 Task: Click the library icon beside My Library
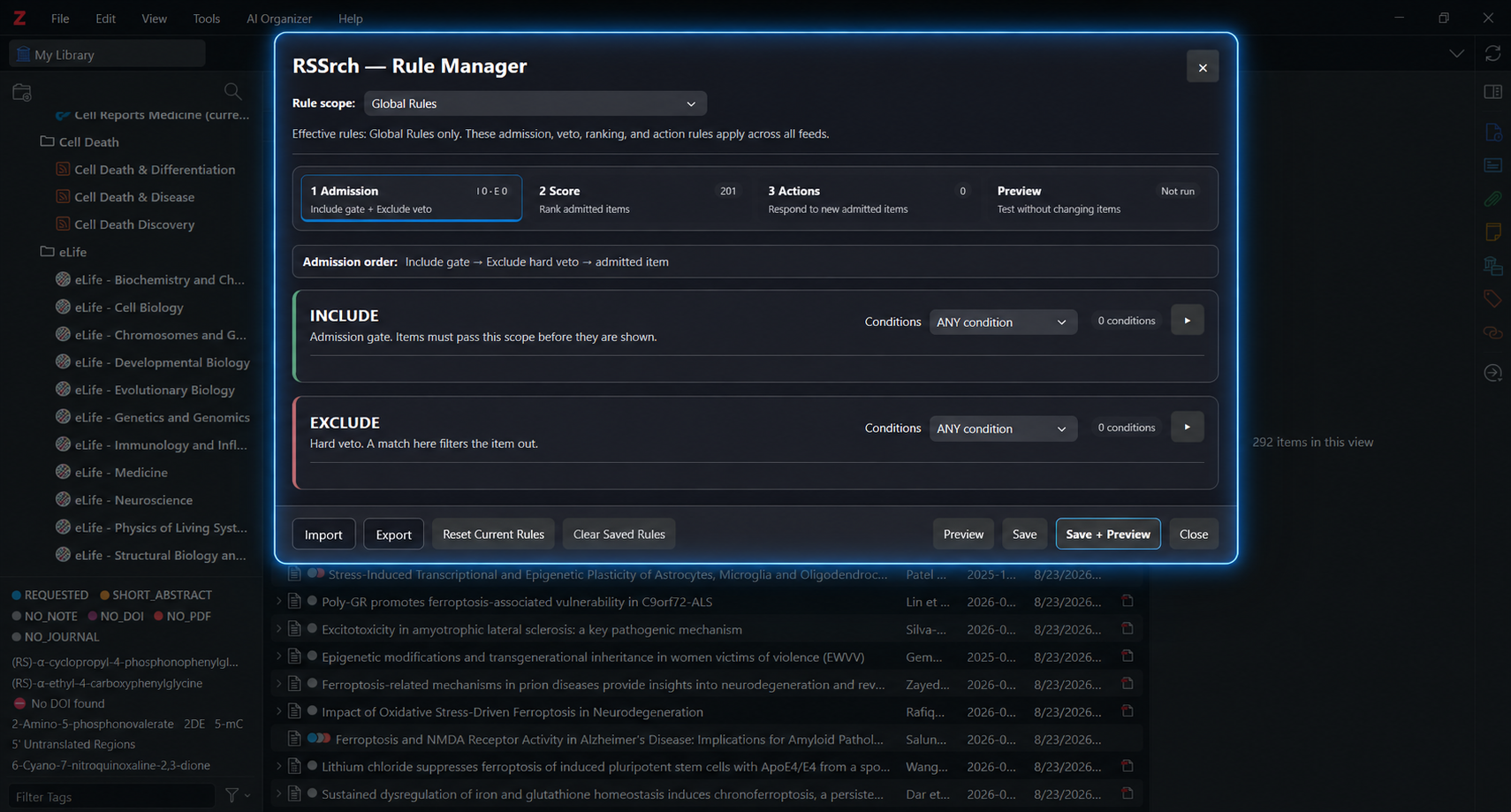pos(23,54)
